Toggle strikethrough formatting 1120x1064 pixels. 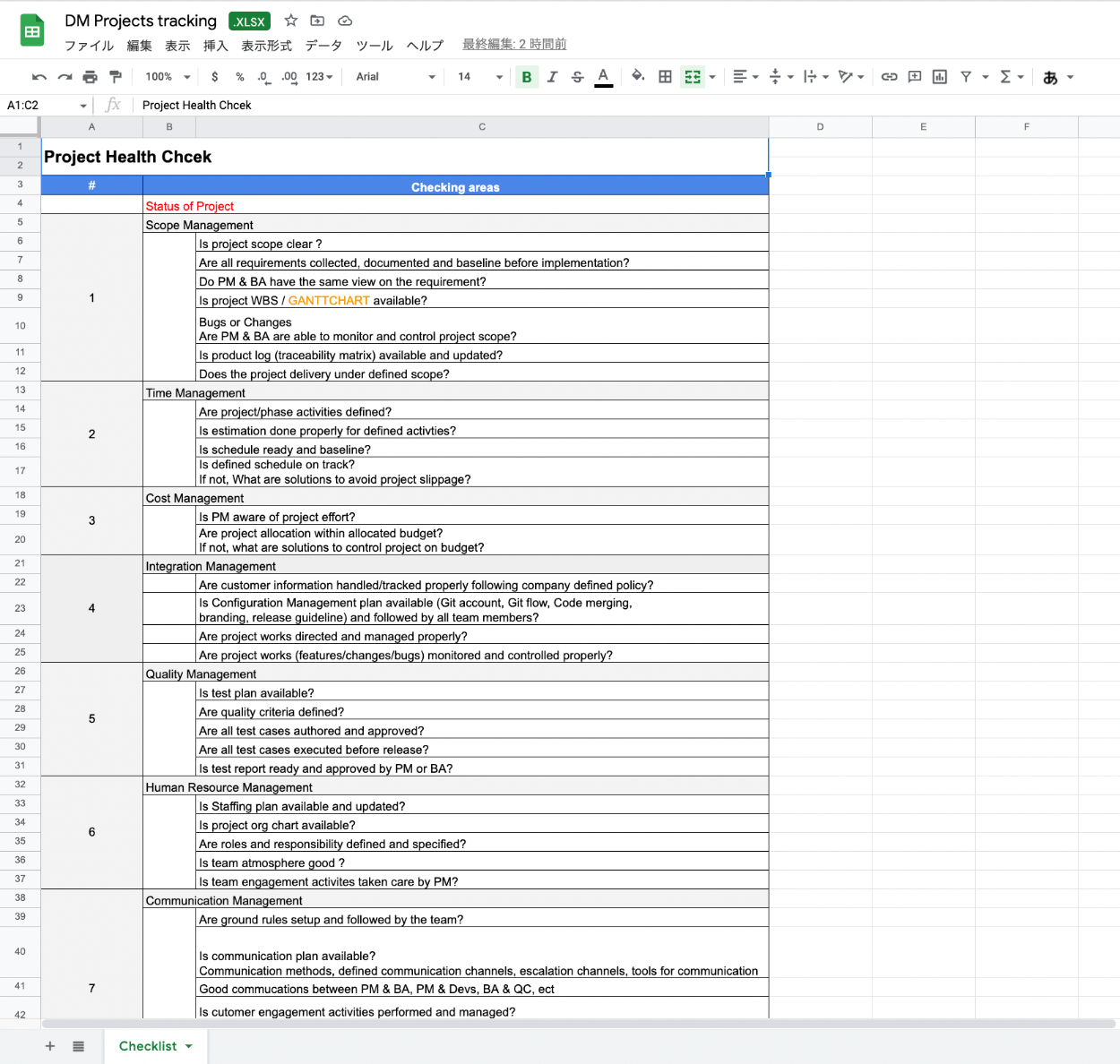coord(577,77)
